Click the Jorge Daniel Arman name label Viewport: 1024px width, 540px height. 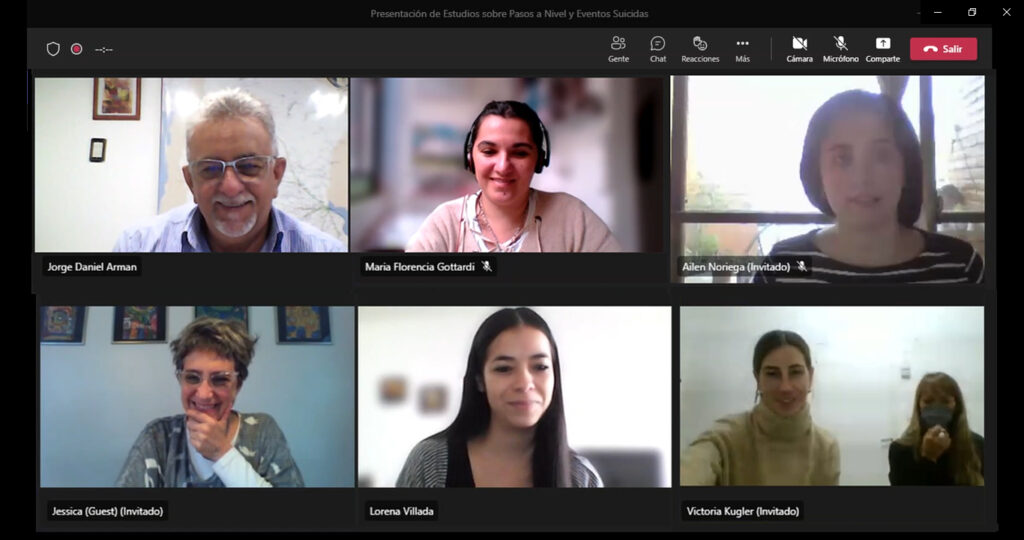click(92, 266)
